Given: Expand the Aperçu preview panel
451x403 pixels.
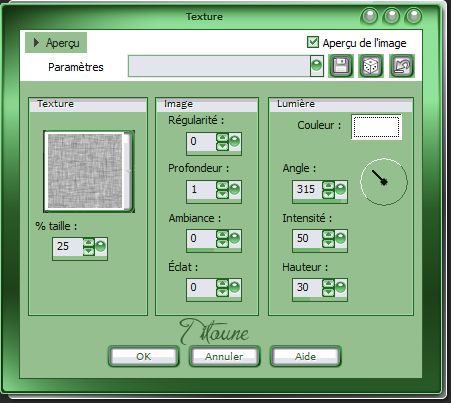Looking at the screenshot, I should [x=56, y=42].
